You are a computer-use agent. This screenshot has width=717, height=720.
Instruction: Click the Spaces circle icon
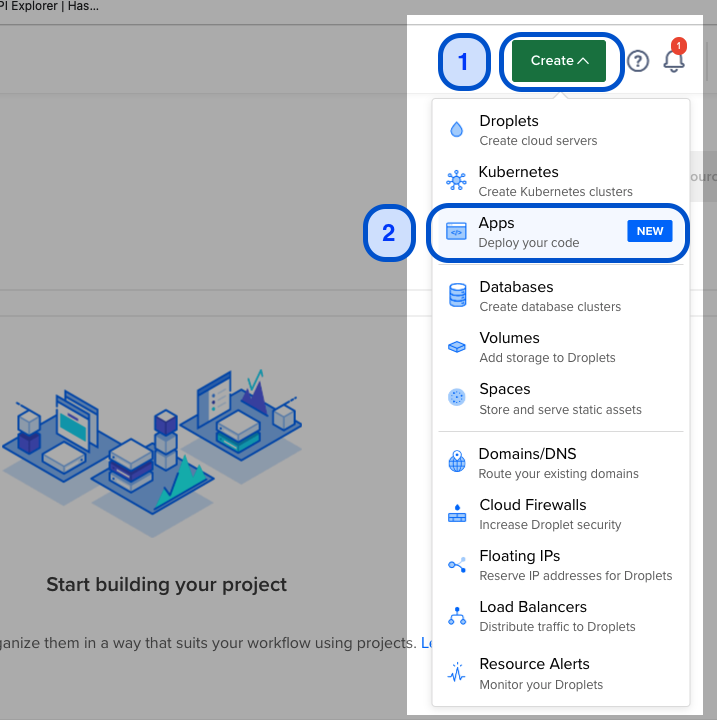(457, 397)
